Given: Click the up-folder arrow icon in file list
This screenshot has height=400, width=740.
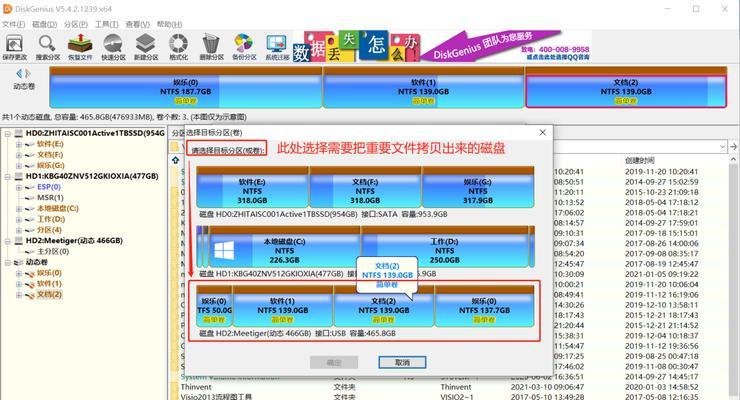Looking at the screenshot, I should 176,160.
